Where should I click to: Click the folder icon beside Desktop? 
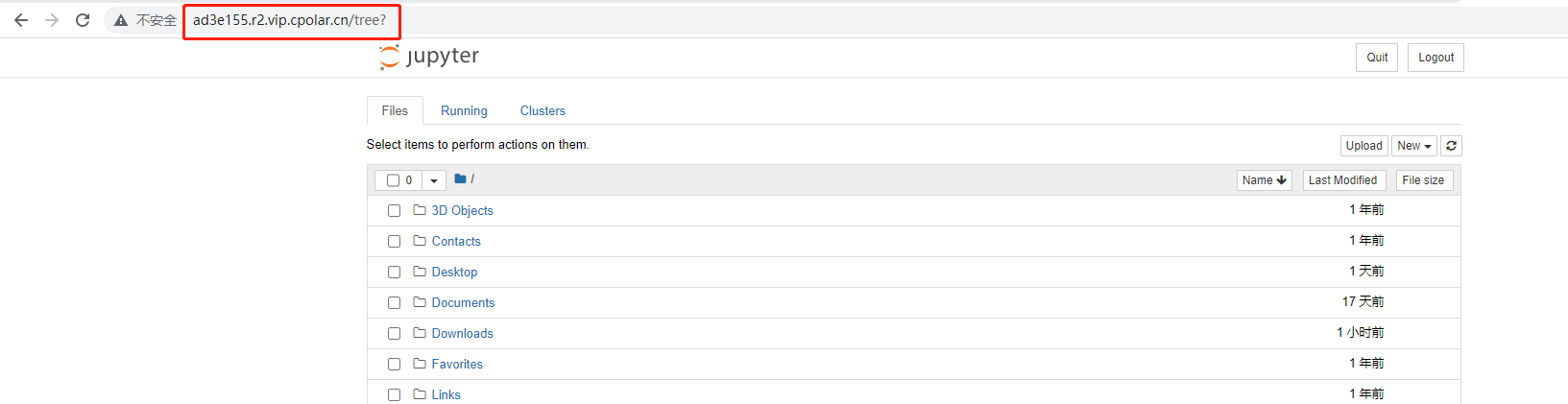tap(420, 272)
